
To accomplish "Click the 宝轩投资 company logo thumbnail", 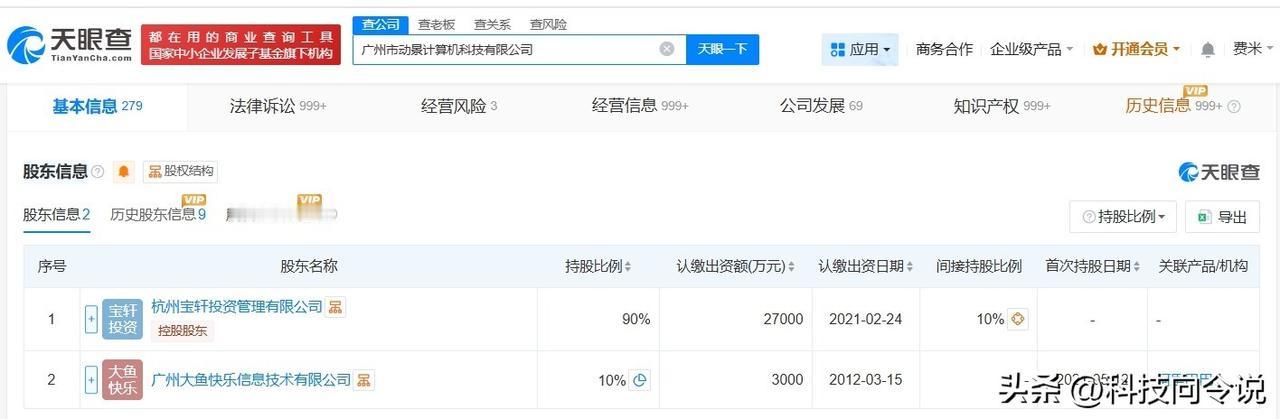I will point(122,320).
